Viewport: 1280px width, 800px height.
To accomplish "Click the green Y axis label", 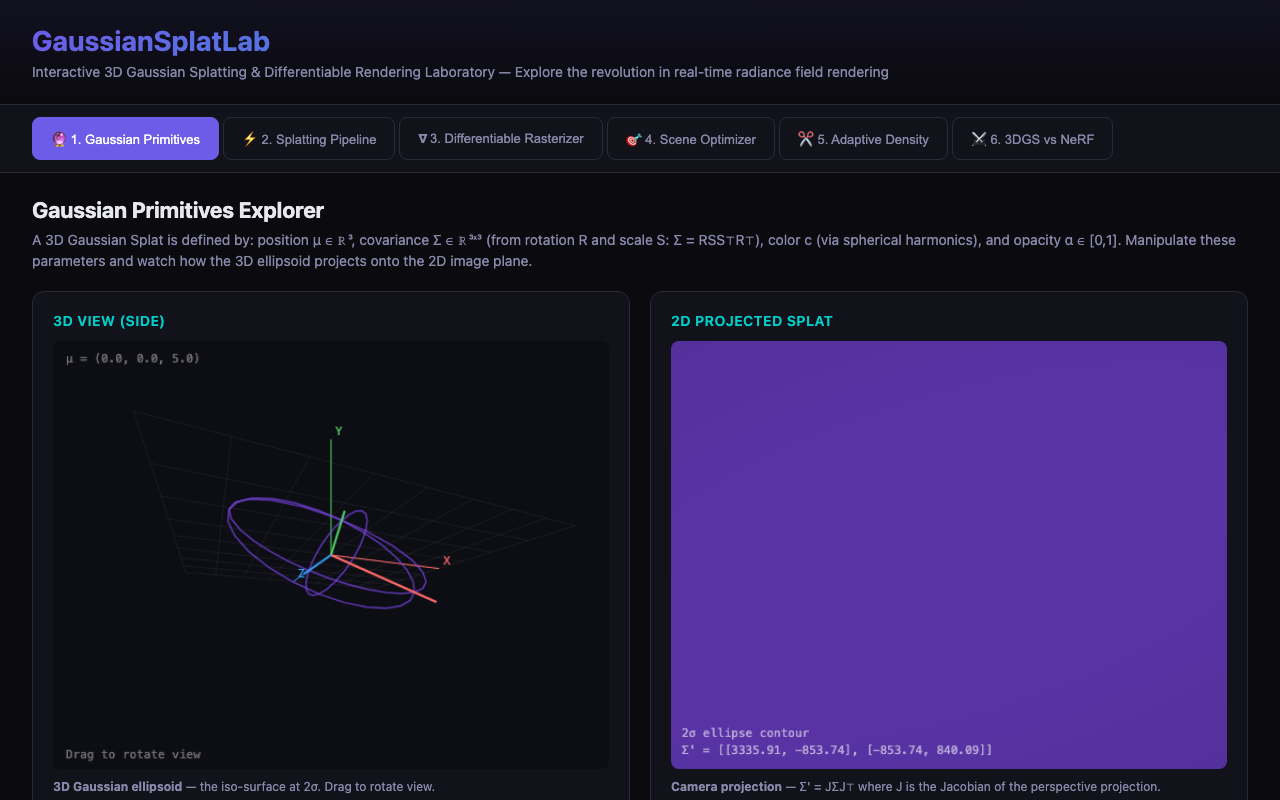I will pos(339,431).
